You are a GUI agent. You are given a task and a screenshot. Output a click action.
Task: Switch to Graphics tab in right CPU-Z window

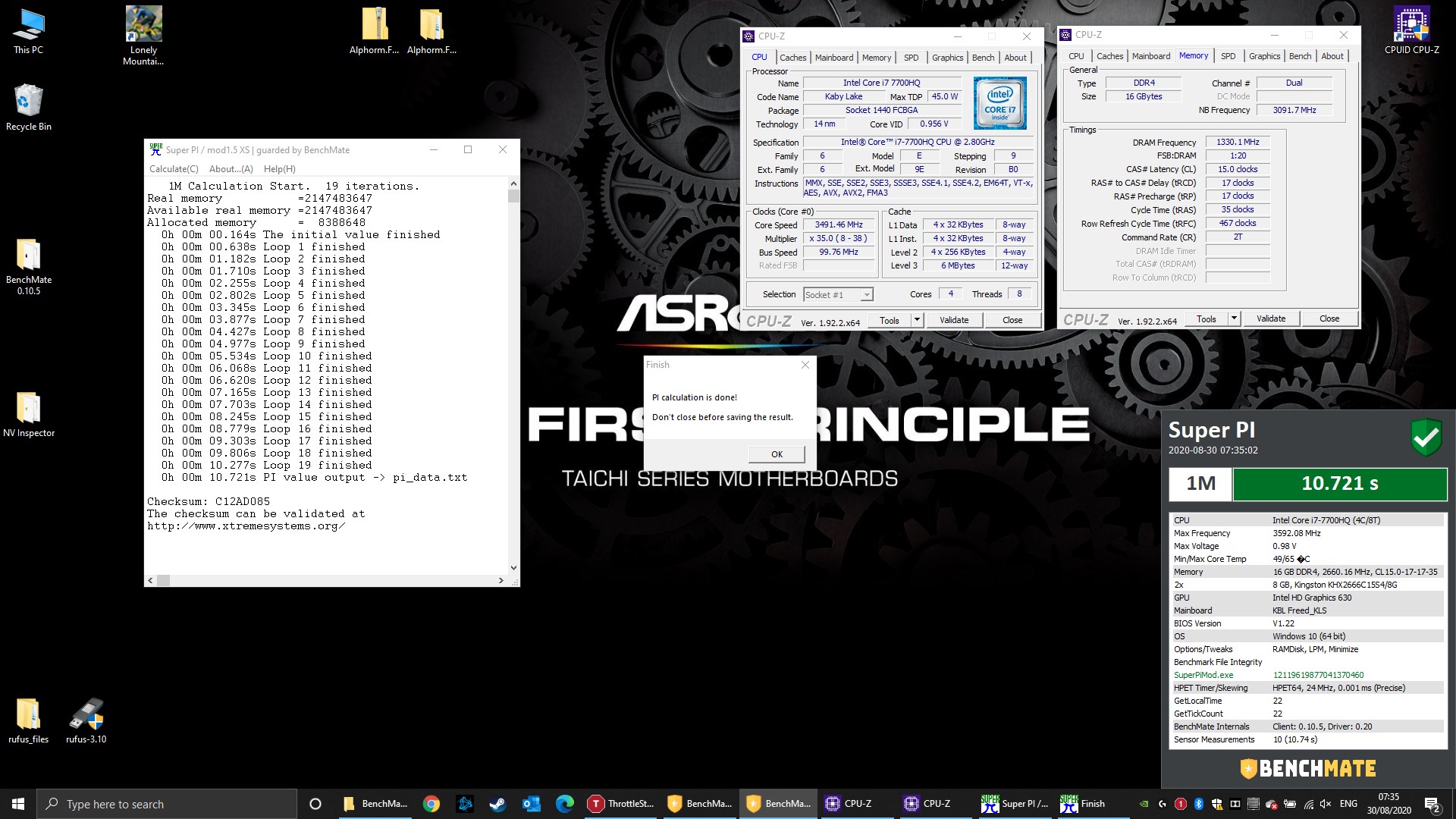point(1265,56)
